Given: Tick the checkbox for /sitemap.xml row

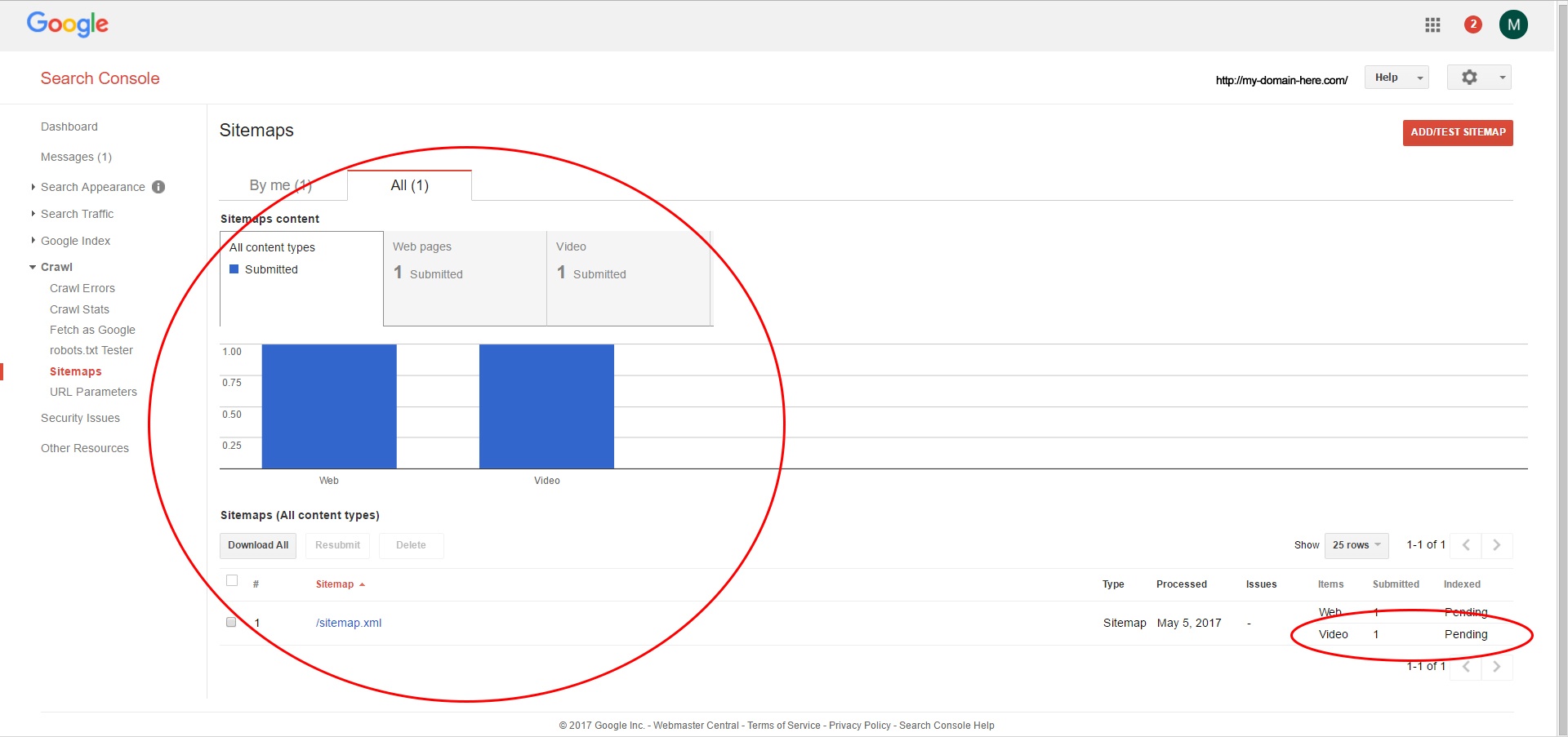Looking at the screenshot, I should pyautogui.click(x=231, y=622).
